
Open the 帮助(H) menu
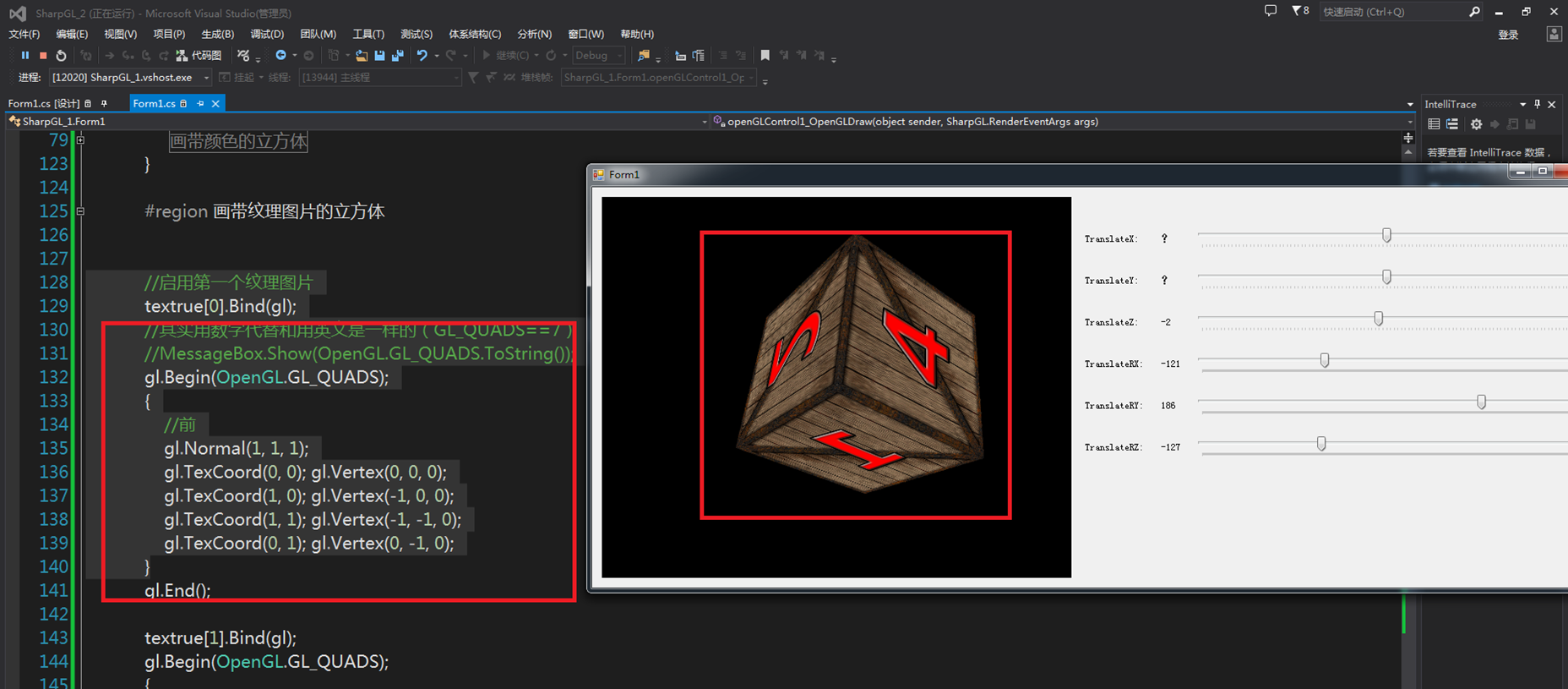point(637,34)
